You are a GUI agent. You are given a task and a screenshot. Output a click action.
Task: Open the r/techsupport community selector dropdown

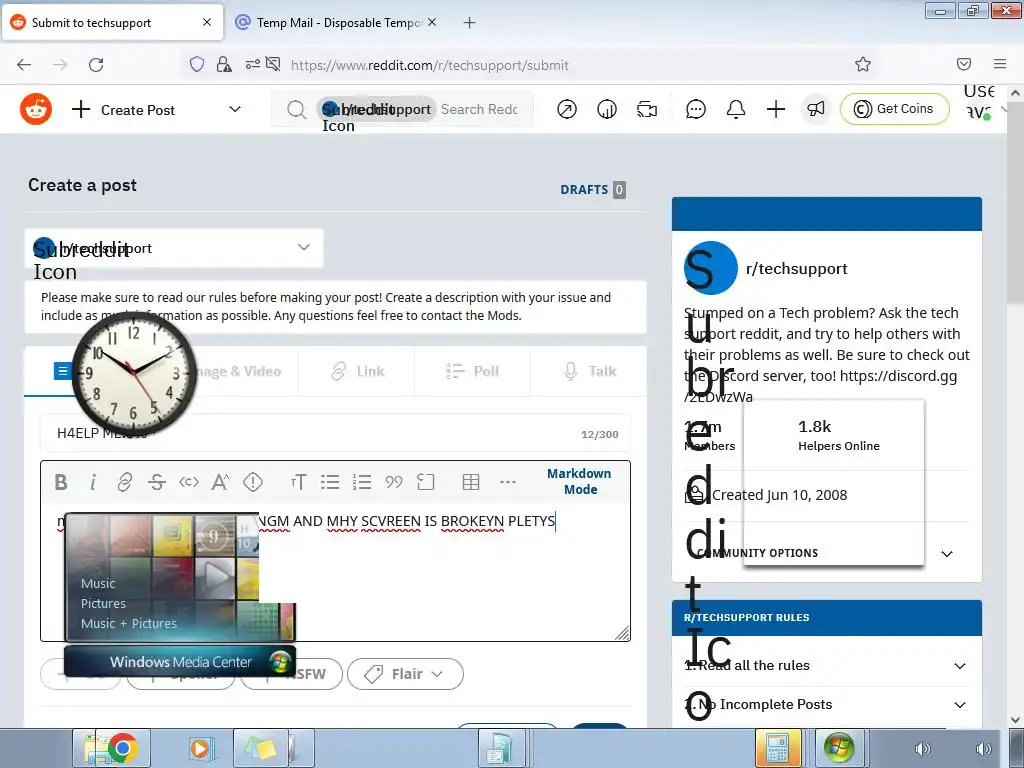point(174,248)
